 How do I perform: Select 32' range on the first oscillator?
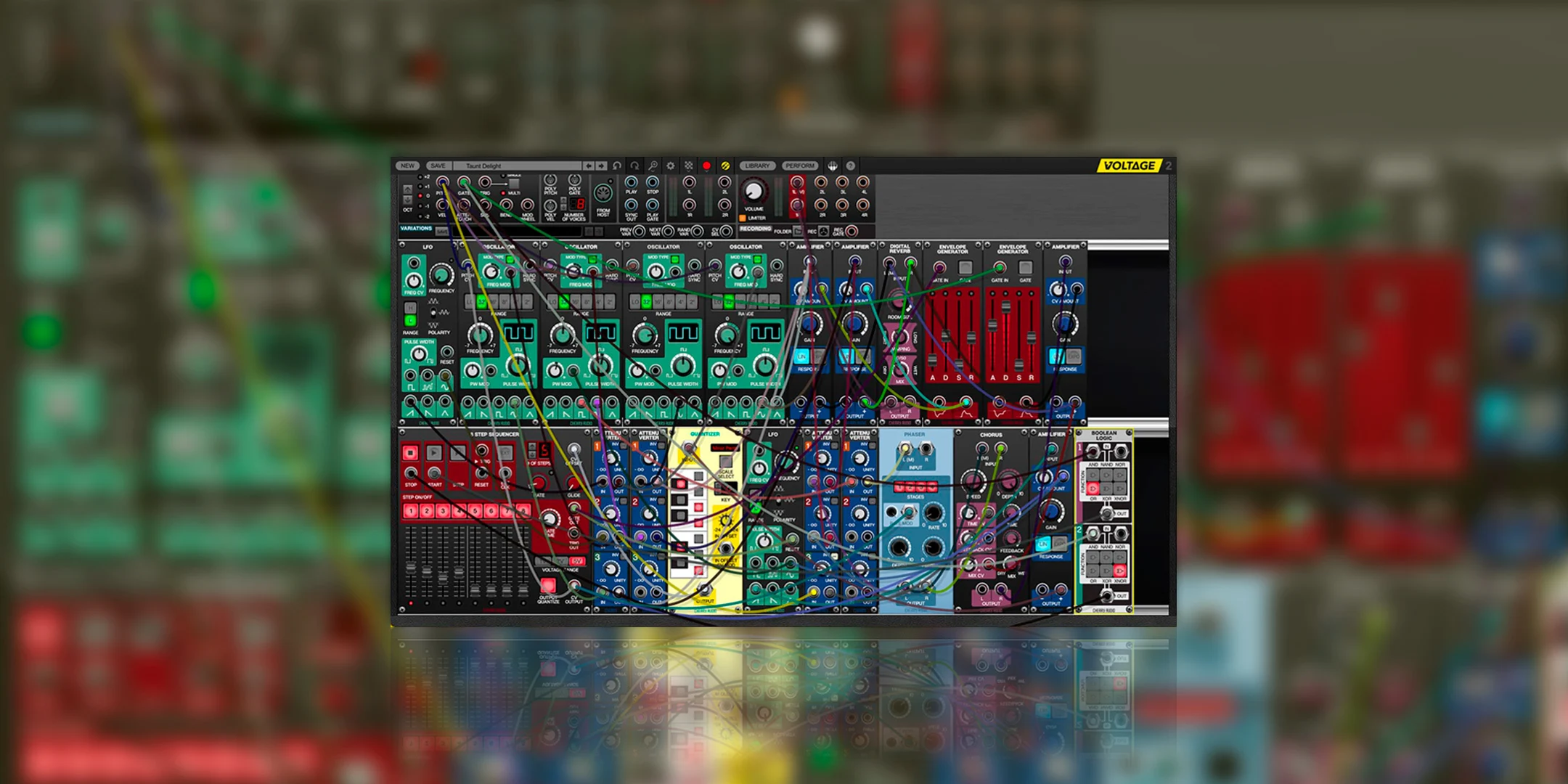pyautogui.click(x=482, y=302)
